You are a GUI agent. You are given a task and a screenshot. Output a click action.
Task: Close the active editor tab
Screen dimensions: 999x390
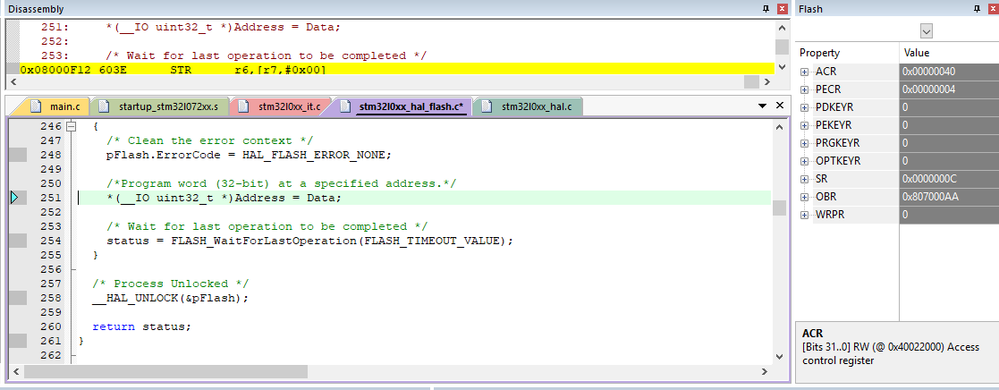click(779, 106)
